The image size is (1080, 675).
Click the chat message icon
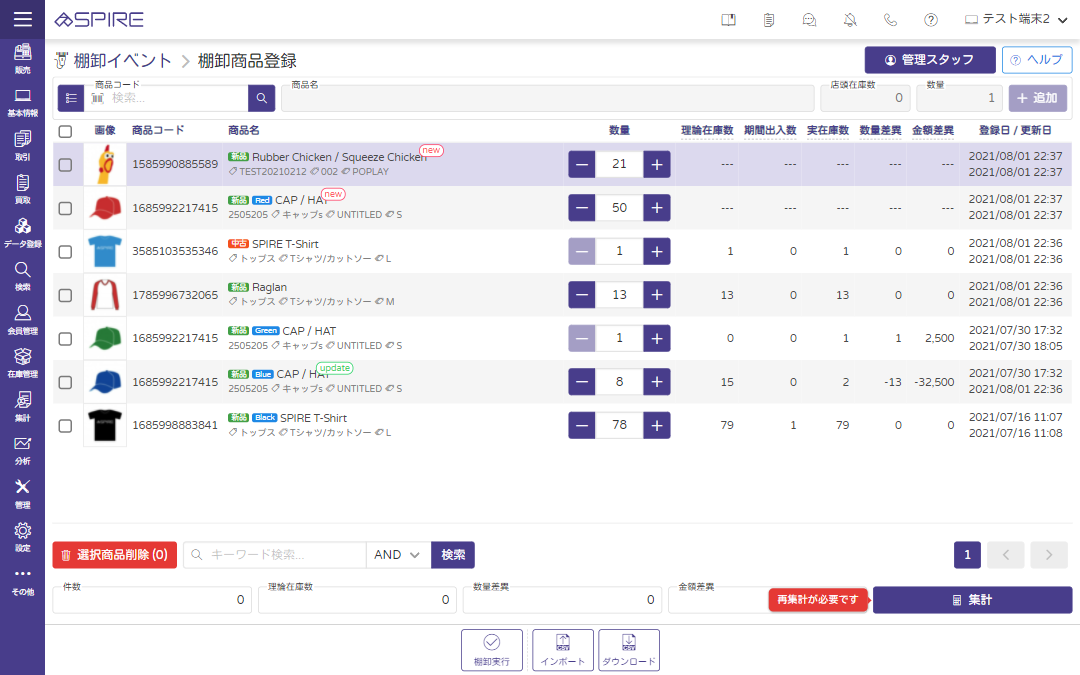pos(810,20)
